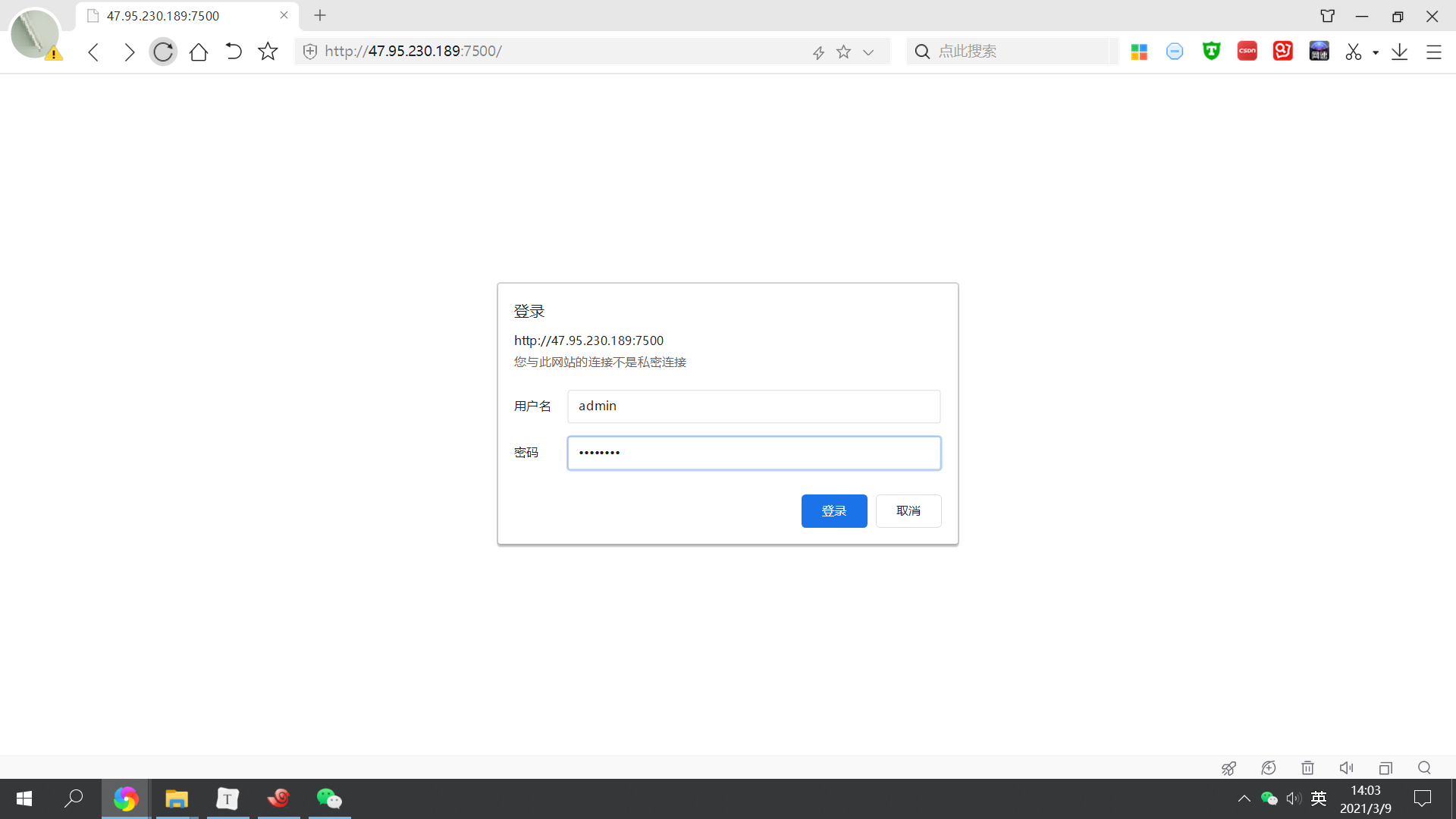Open the snipping tool dropdown arrow

pos(1376,52)
